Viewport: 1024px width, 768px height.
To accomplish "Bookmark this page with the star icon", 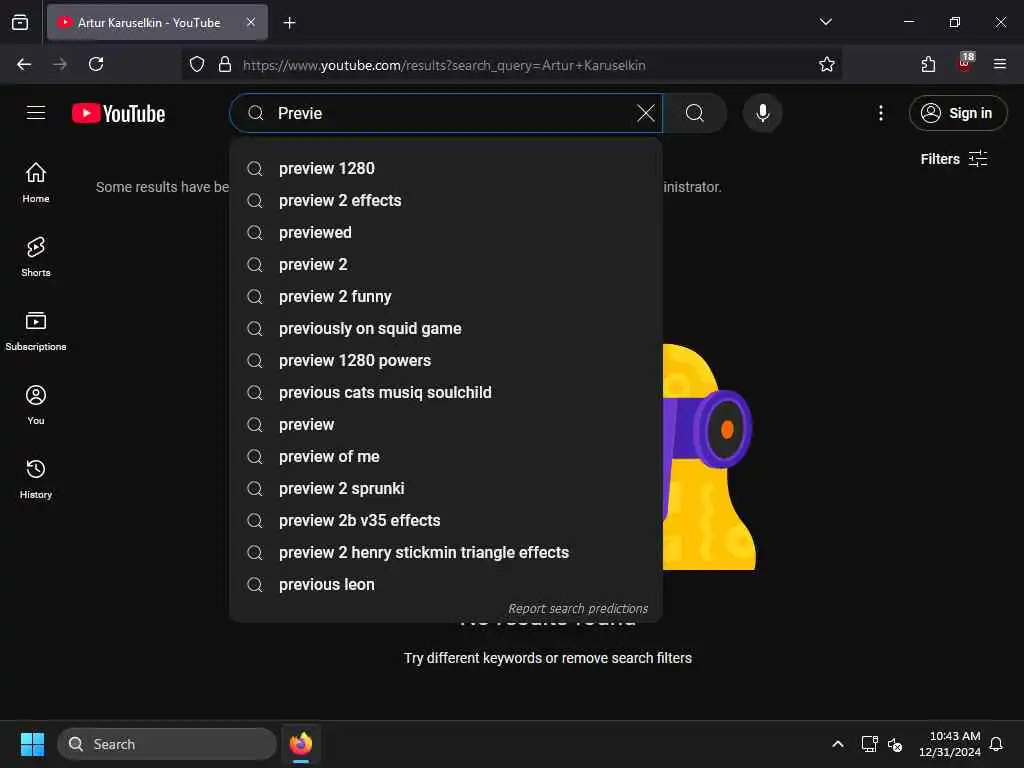I will click(827, 64).
